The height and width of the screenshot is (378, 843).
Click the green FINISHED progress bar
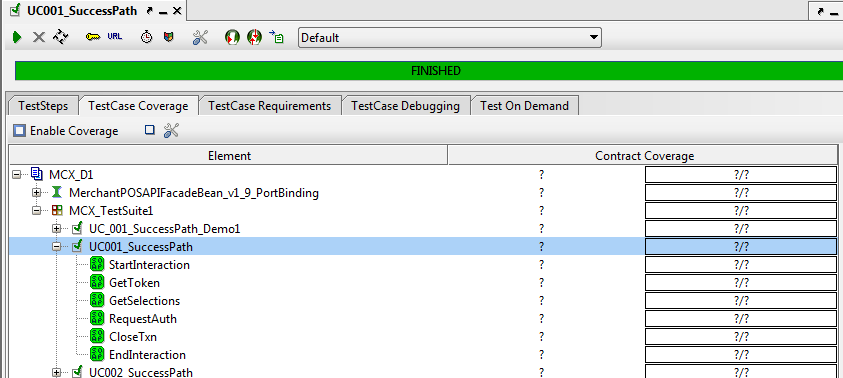point(435,71)
